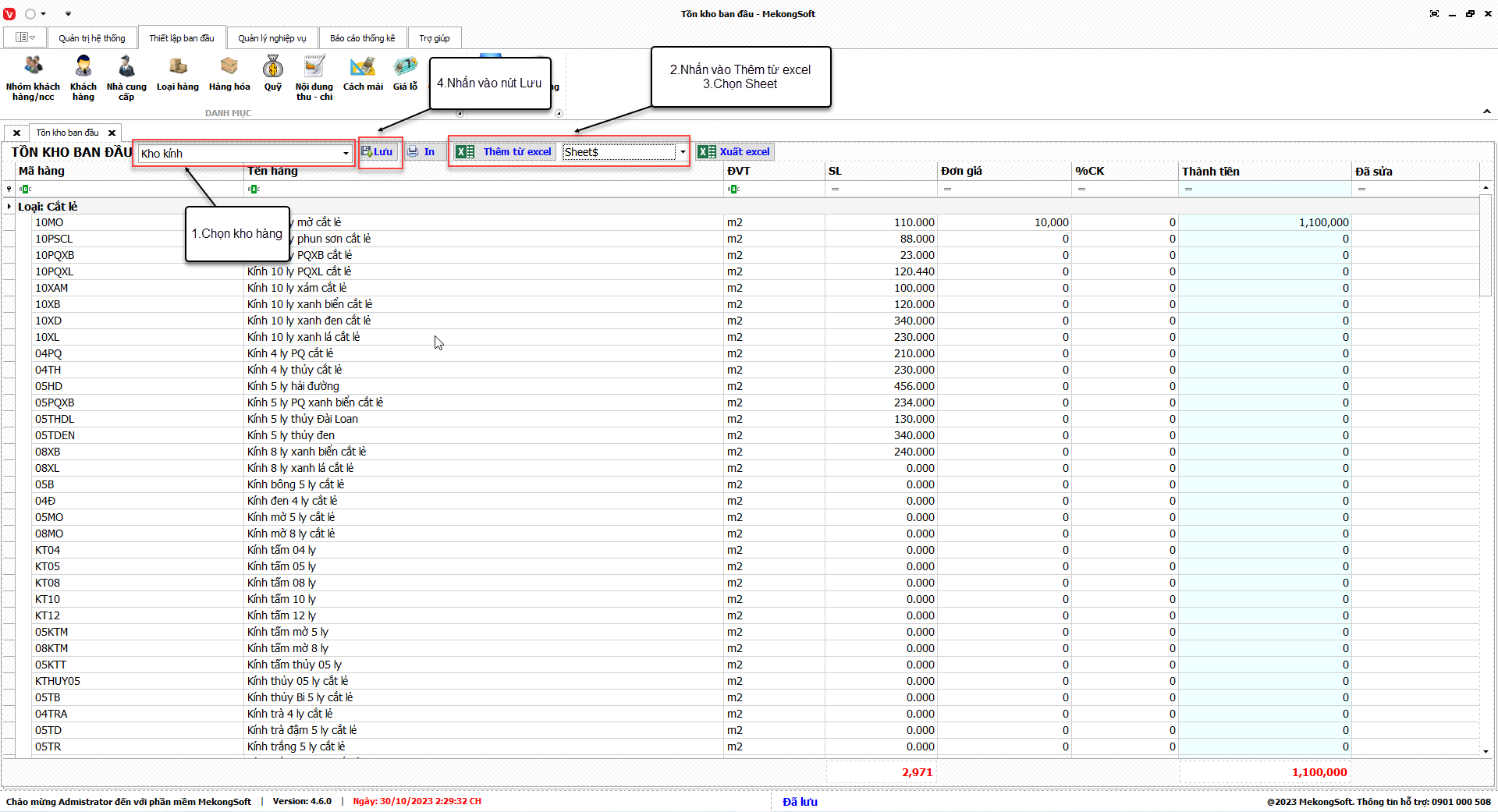Open the Loại hàng category

coord(178,74)
